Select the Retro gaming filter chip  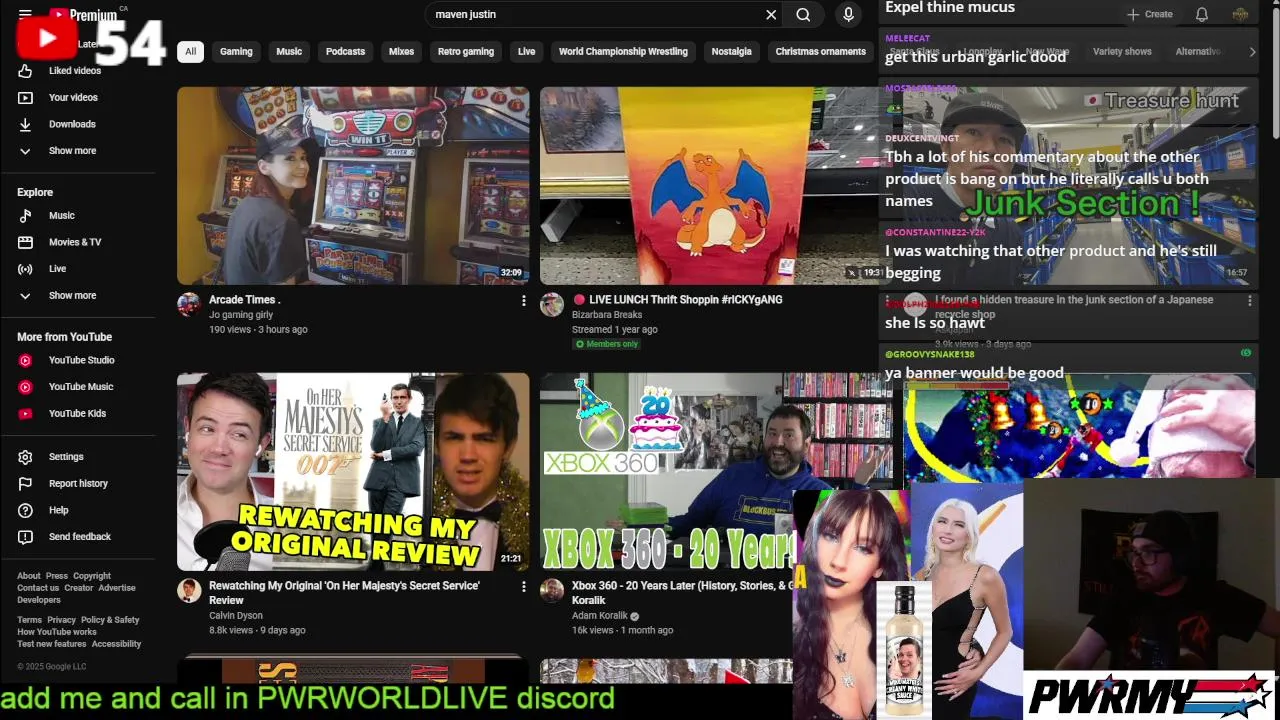pos(466,51)
